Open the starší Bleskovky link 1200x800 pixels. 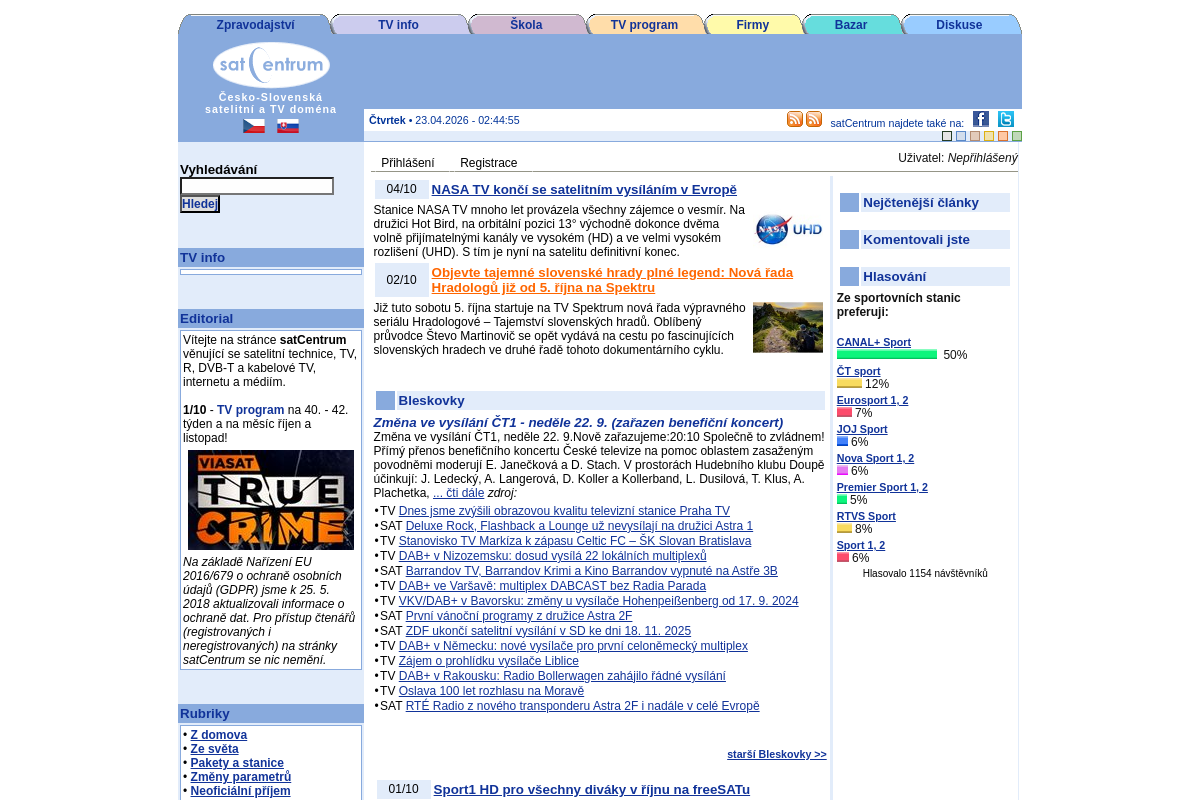776,754
